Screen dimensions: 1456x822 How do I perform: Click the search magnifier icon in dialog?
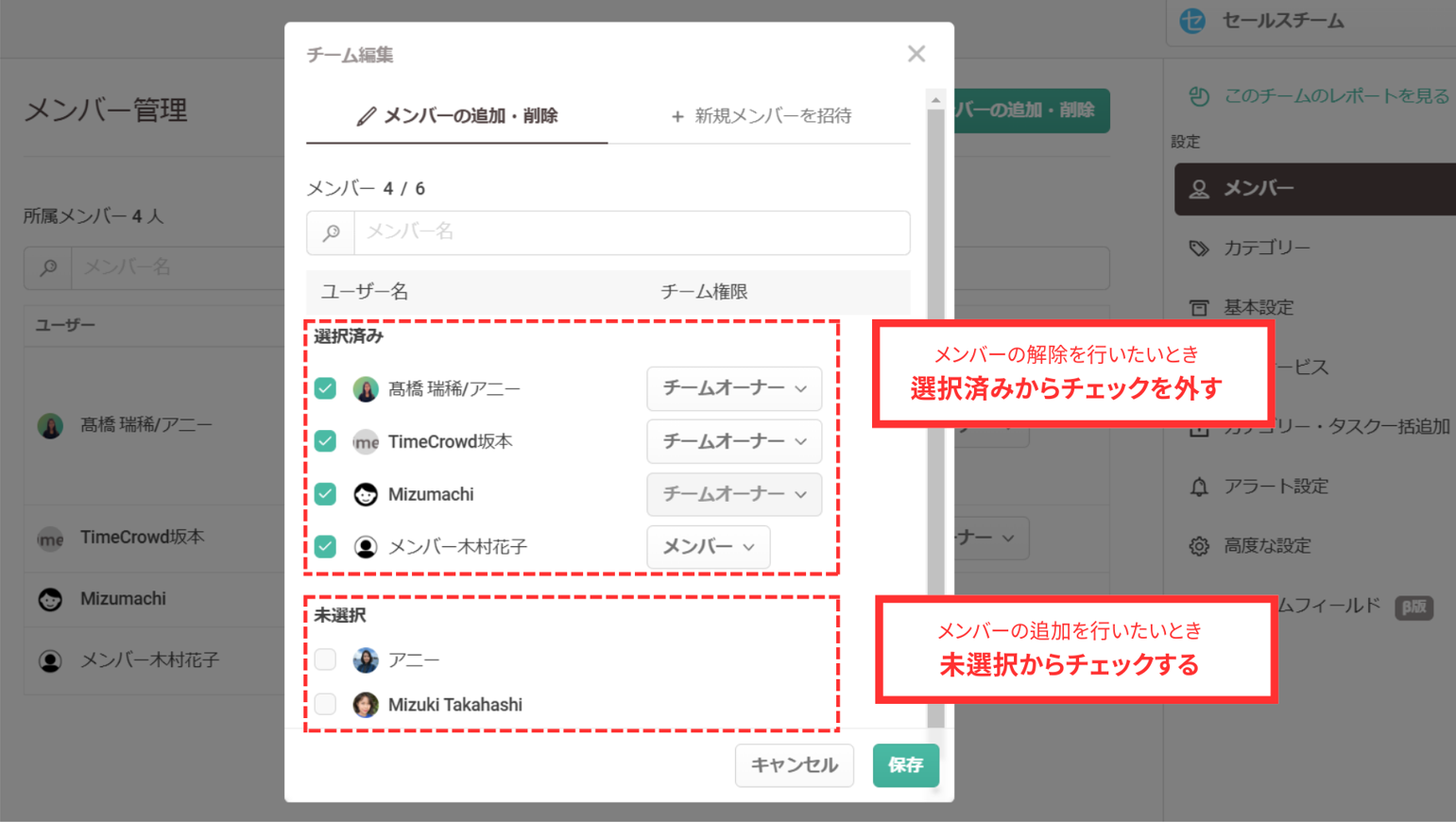(331, 232)
